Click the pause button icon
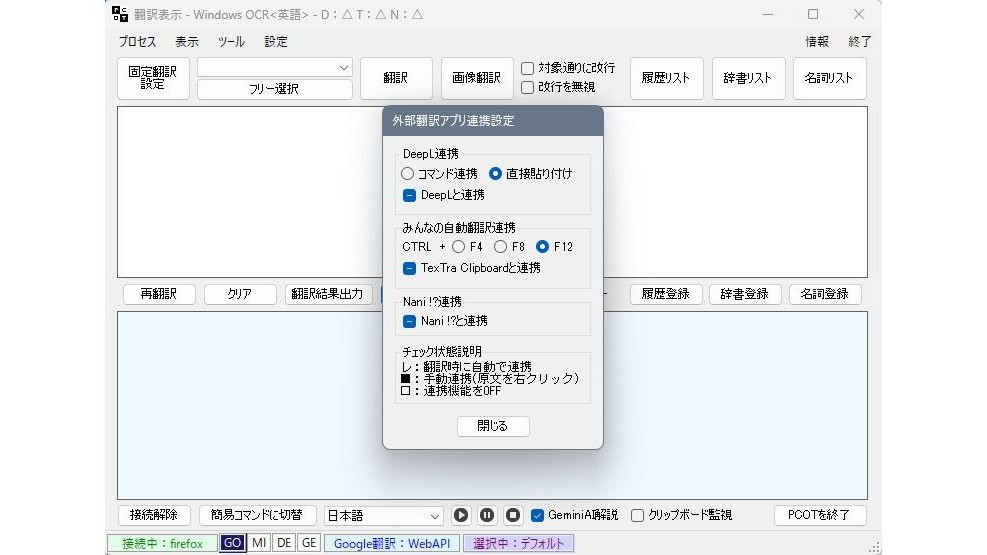 [x=487, y=515]
